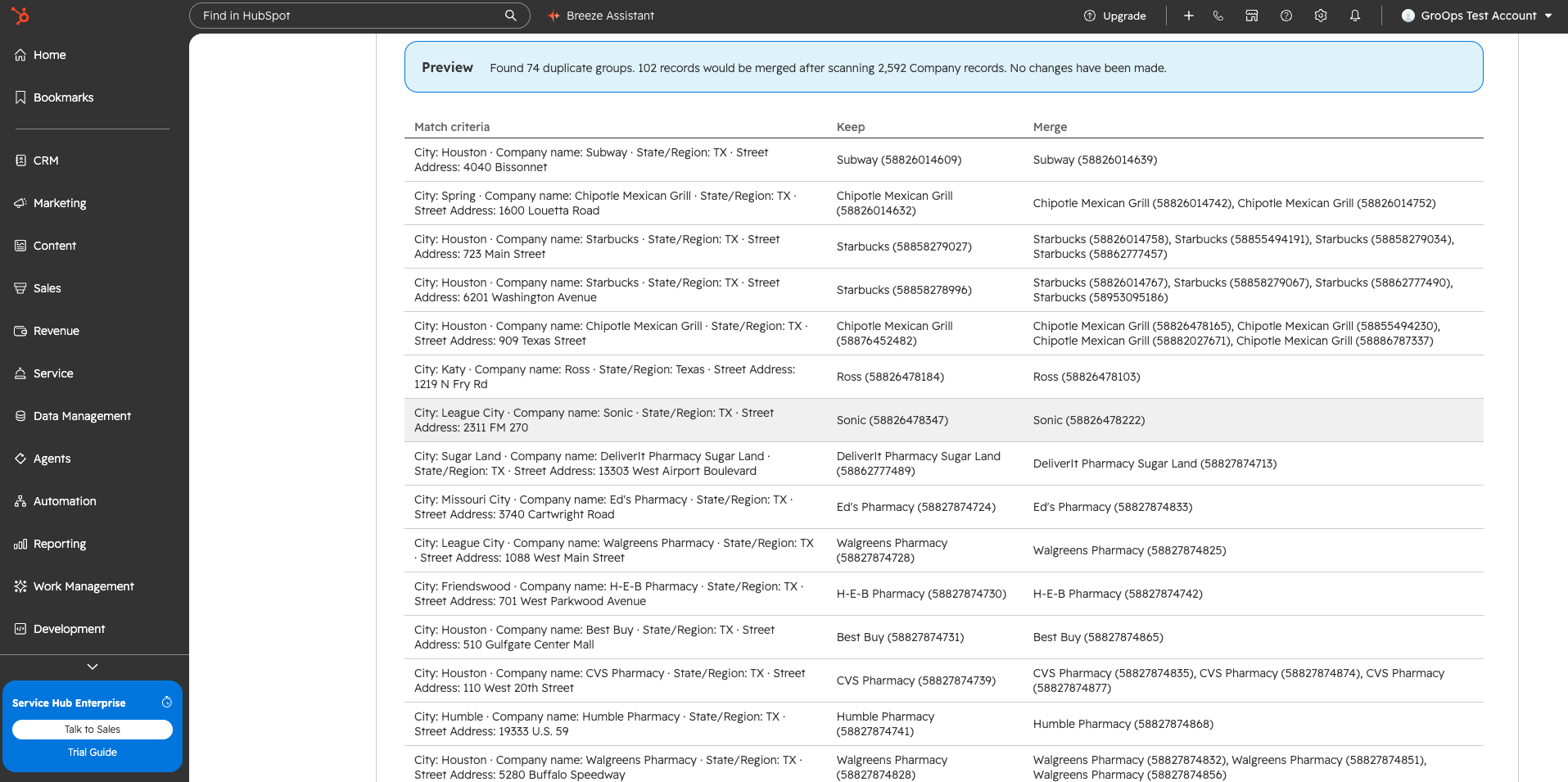The height and width of the screenshot is (782, 1568).
Task: Open Marketing menu in sidebar
Action: (x=60, y=203)
